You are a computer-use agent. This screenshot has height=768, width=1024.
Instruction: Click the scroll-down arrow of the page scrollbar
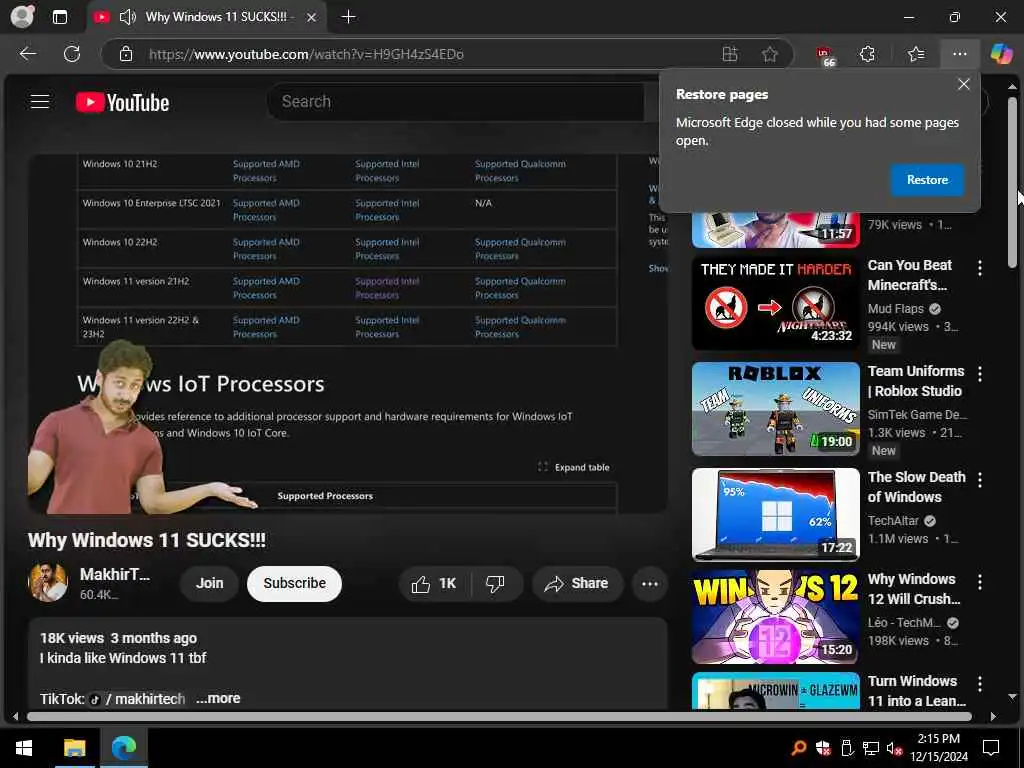pos(1012,696)
